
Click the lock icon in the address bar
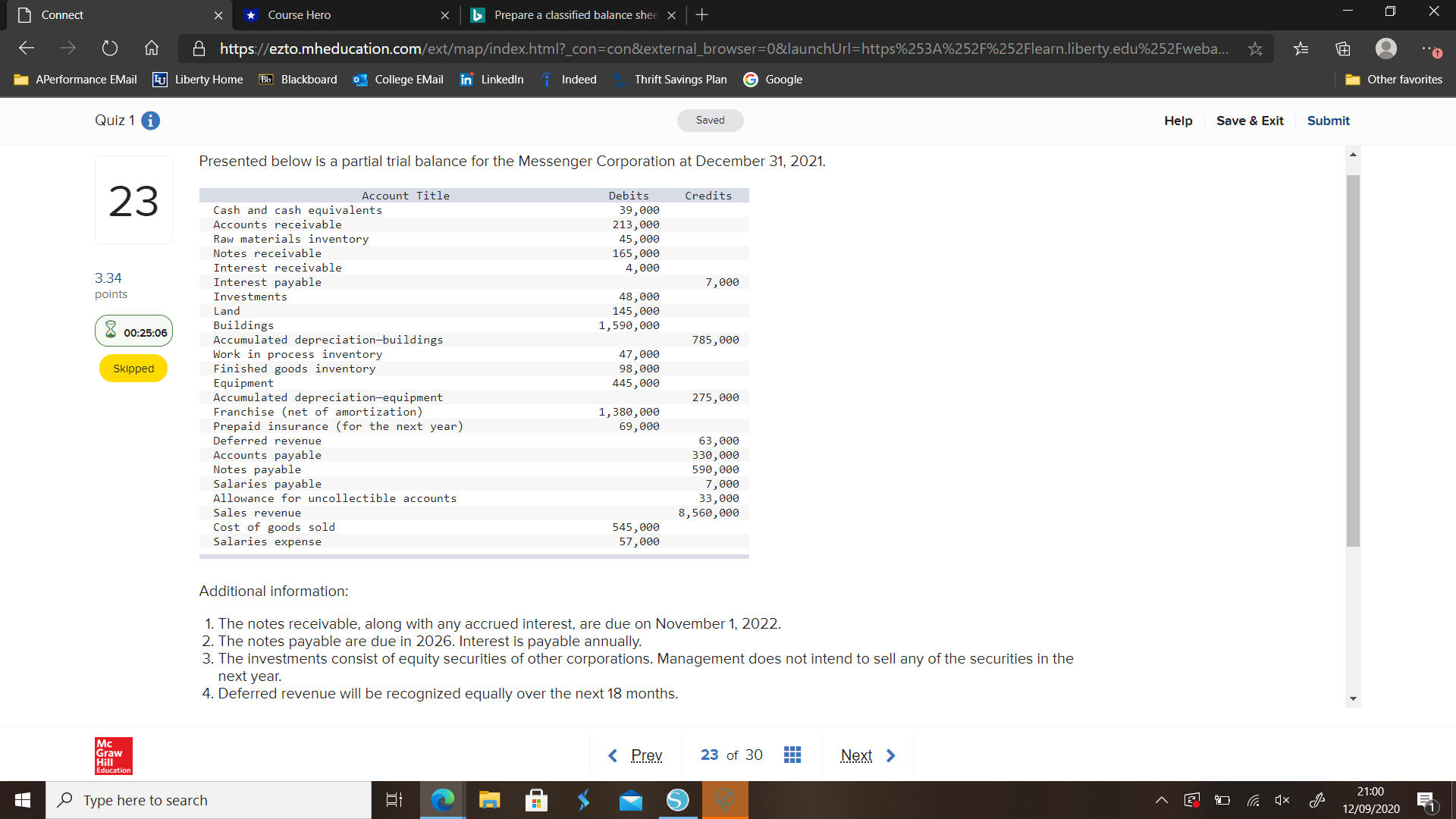199,49
